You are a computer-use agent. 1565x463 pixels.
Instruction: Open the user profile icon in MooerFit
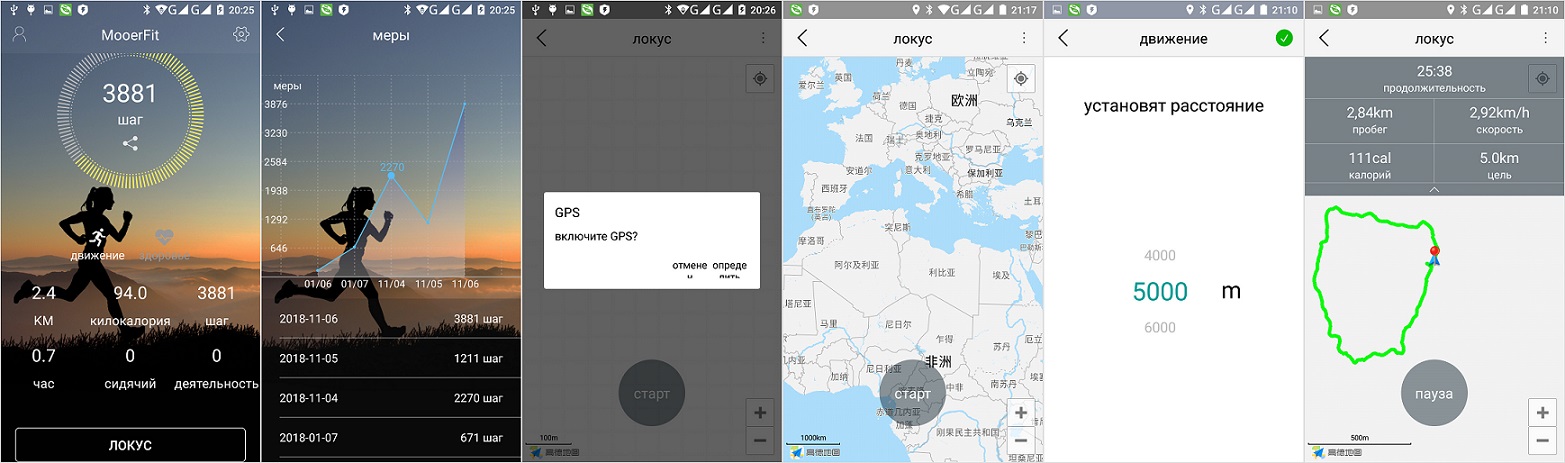click(19, 34)
